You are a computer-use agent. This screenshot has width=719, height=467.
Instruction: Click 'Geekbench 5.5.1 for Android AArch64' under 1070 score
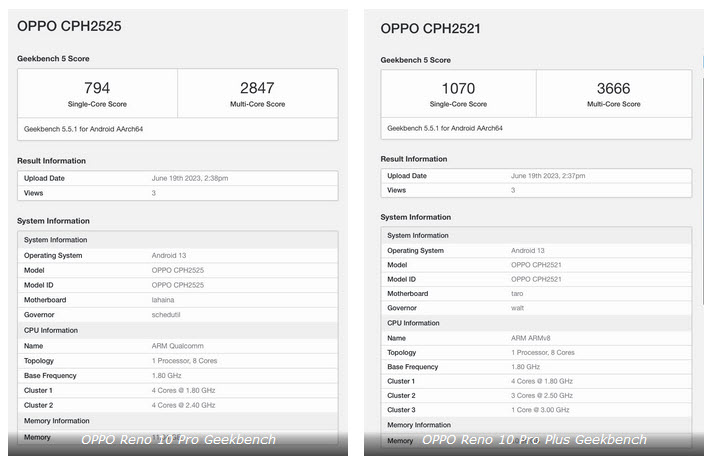pos(445,128)
